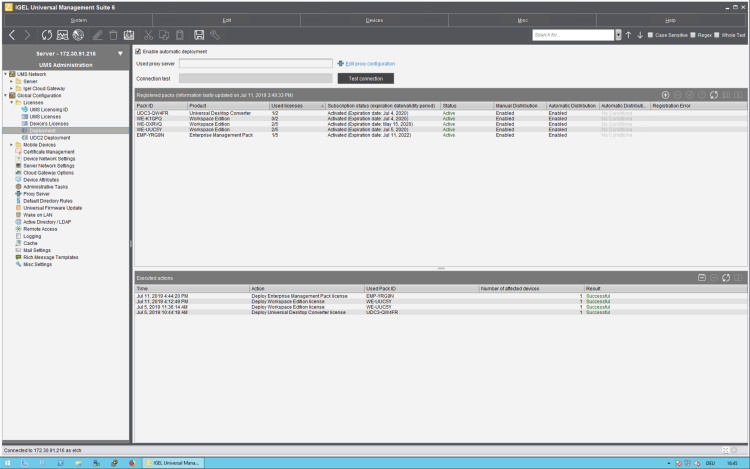Open Wake on LAN settings node
The height and width of the screenshot is (469, 750).
tap(37, 214)
